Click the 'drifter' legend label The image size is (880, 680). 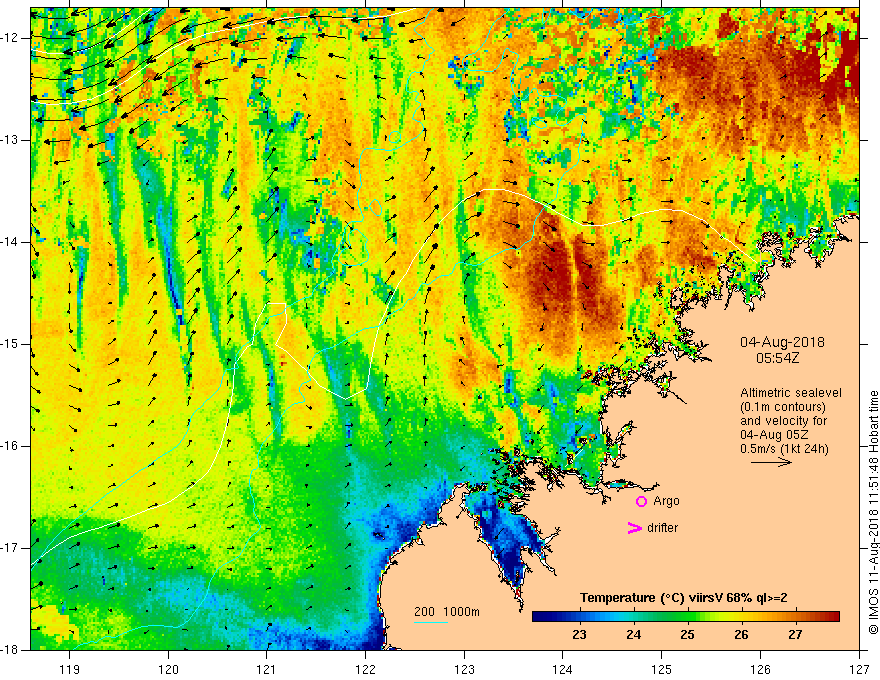coord(662,528)
